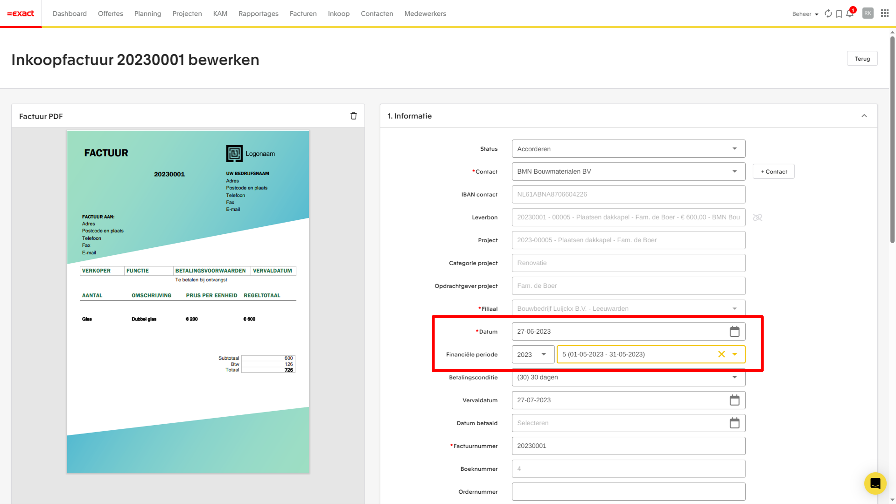The width and height of the screenshot is (896, 504).
Task: Open the Status dropdown
Action: (x=628, y=148)
